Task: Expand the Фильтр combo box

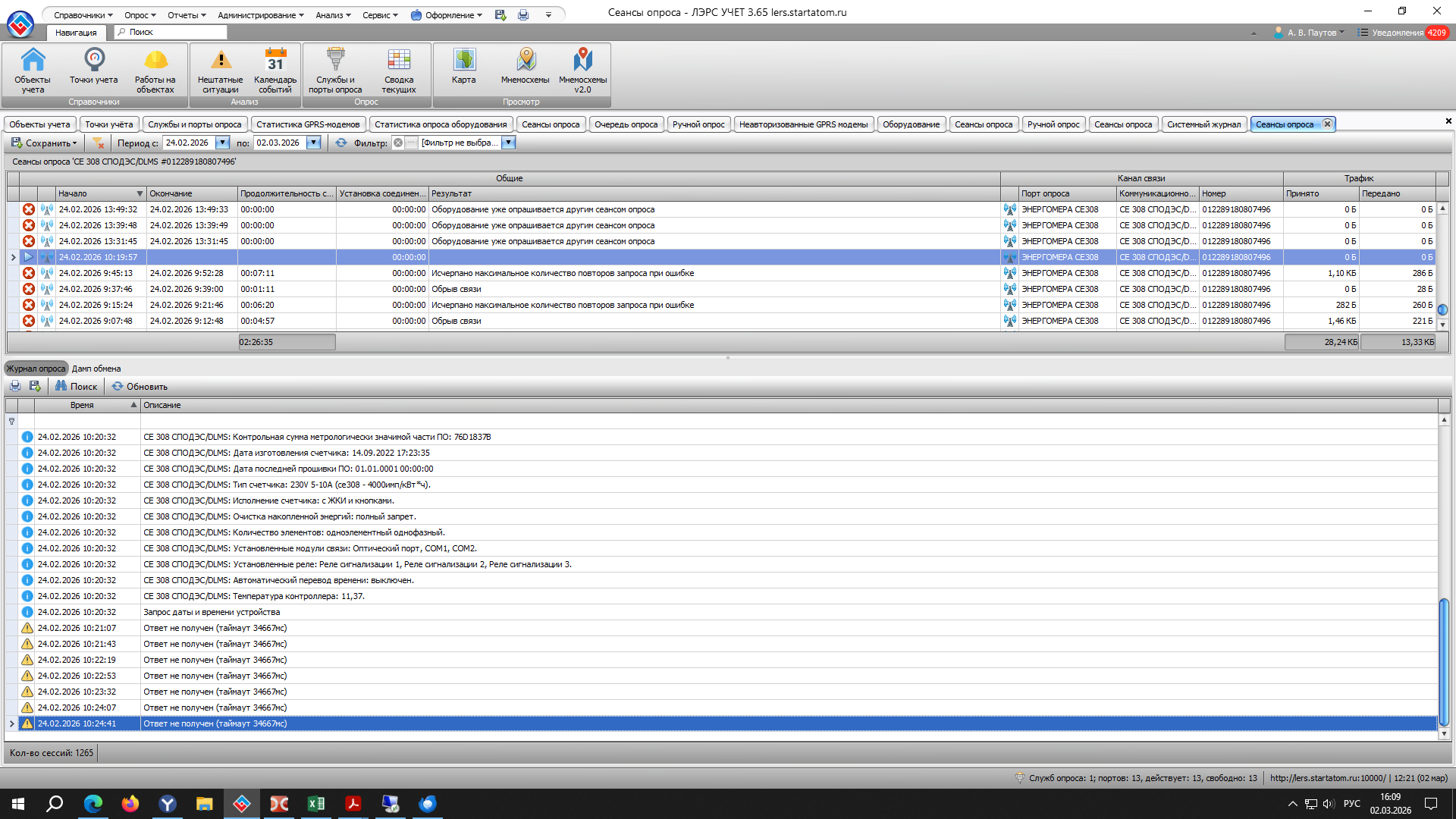Action: (x=509, y=143)
